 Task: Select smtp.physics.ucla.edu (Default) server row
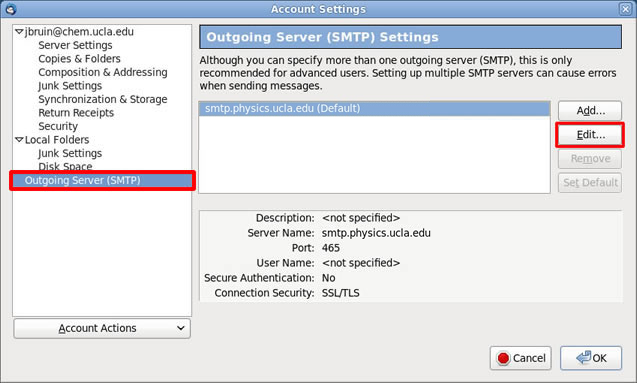(374, 109)
